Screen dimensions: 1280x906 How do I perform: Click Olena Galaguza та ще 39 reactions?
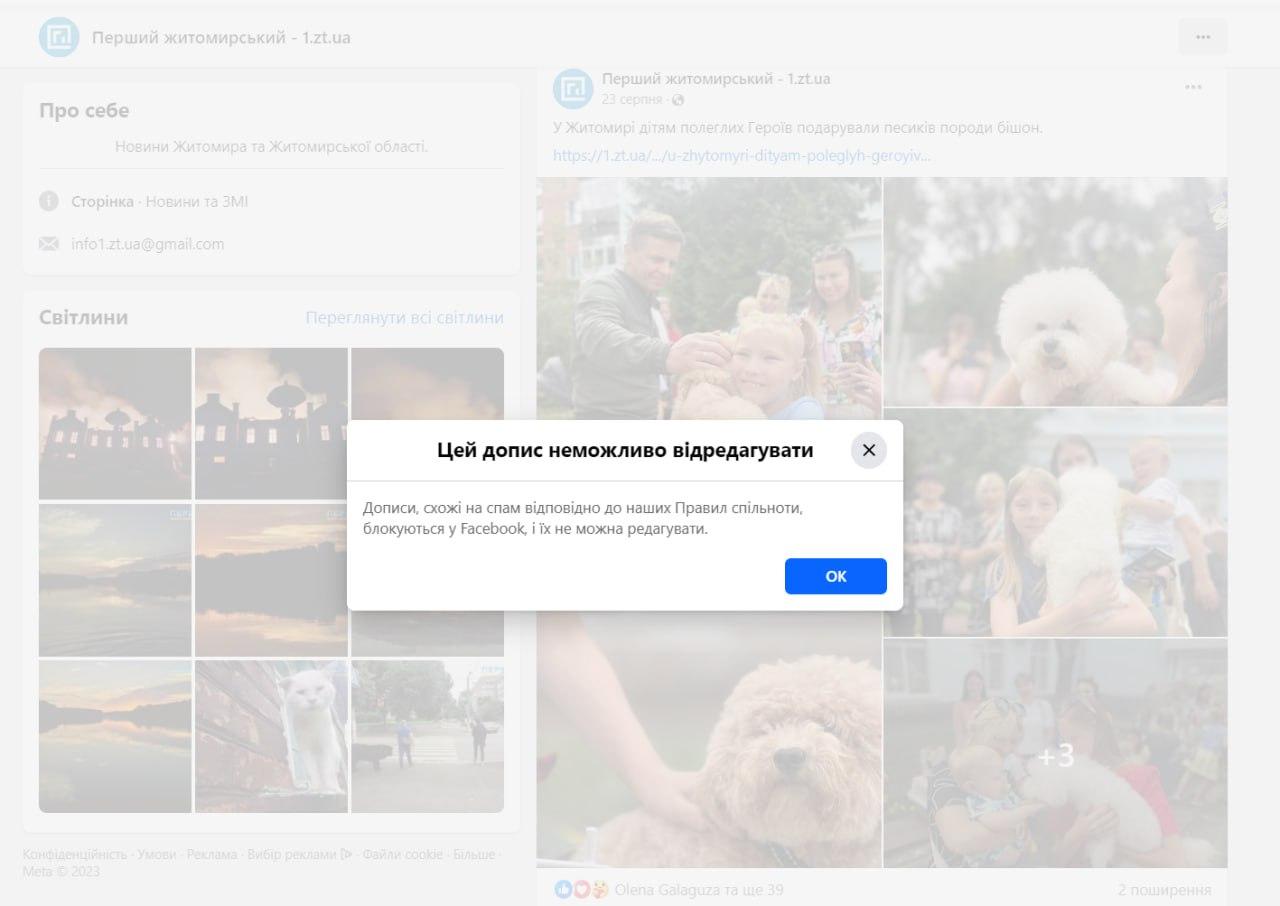tap(699, 889)
